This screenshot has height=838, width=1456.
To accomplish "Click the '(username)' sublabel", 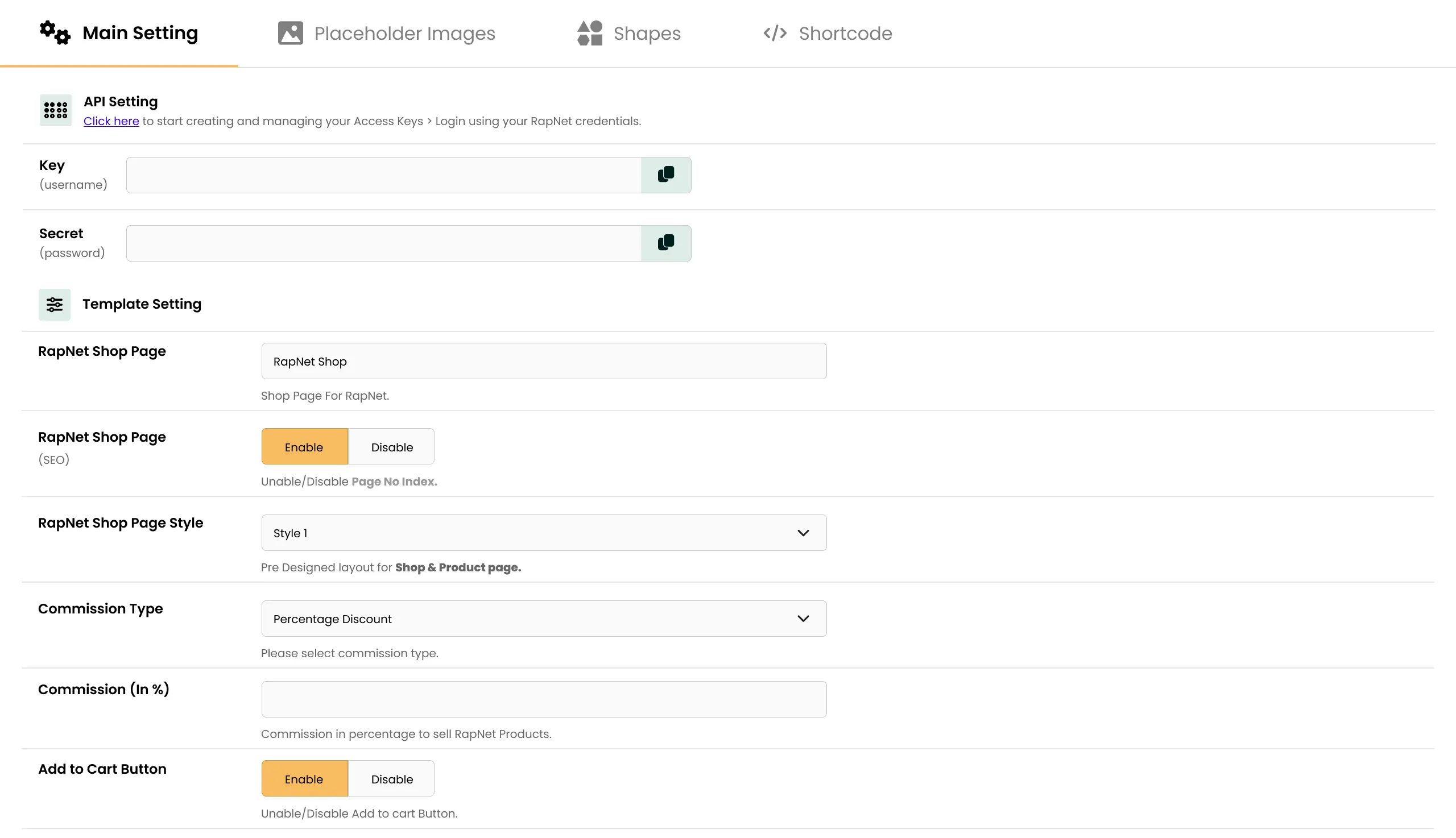I will point(73,184).
